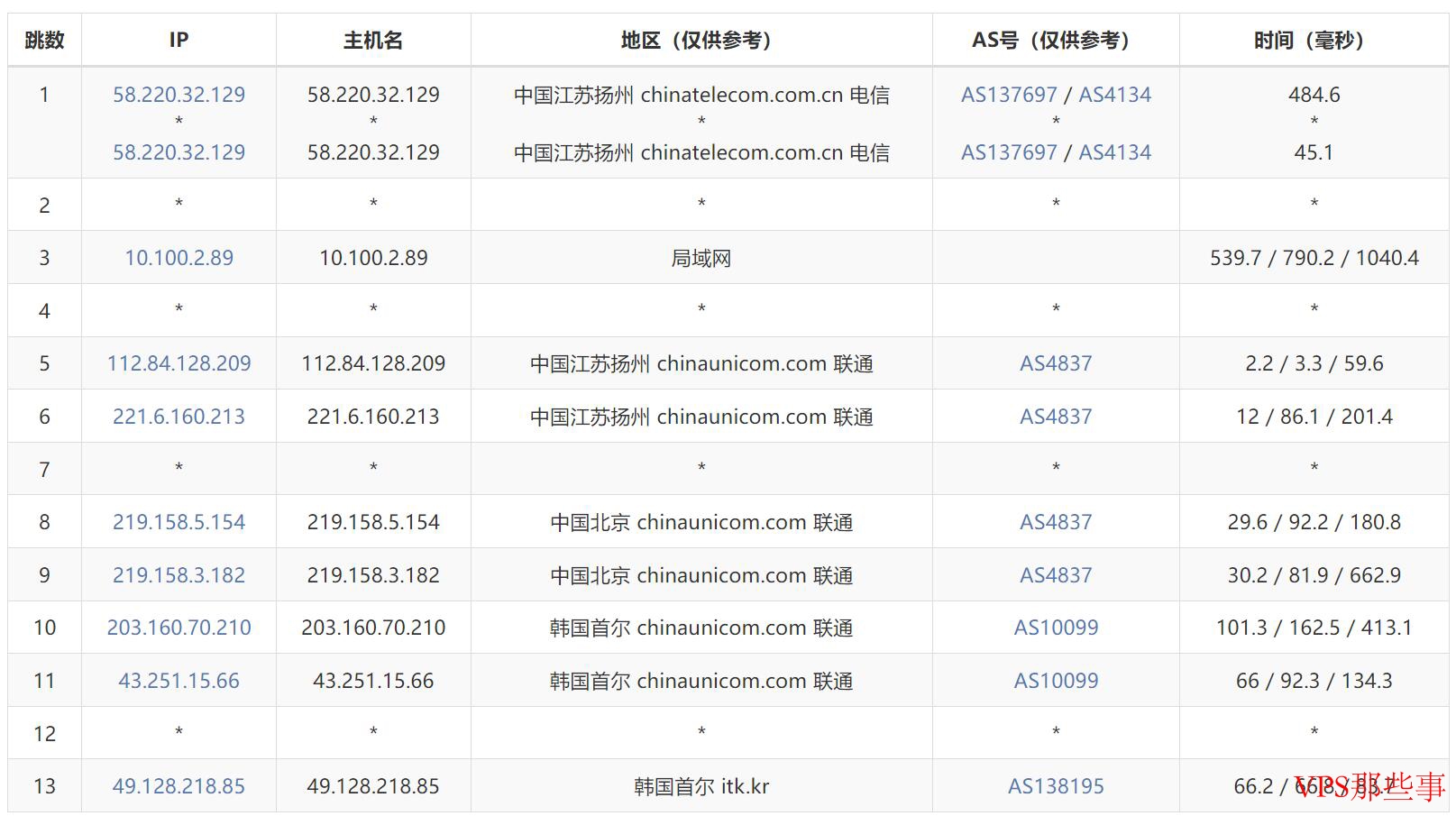1456x816 pixels.
Task: Open AS10099 in the hop 10 row
Action: tap(1056, 628)
